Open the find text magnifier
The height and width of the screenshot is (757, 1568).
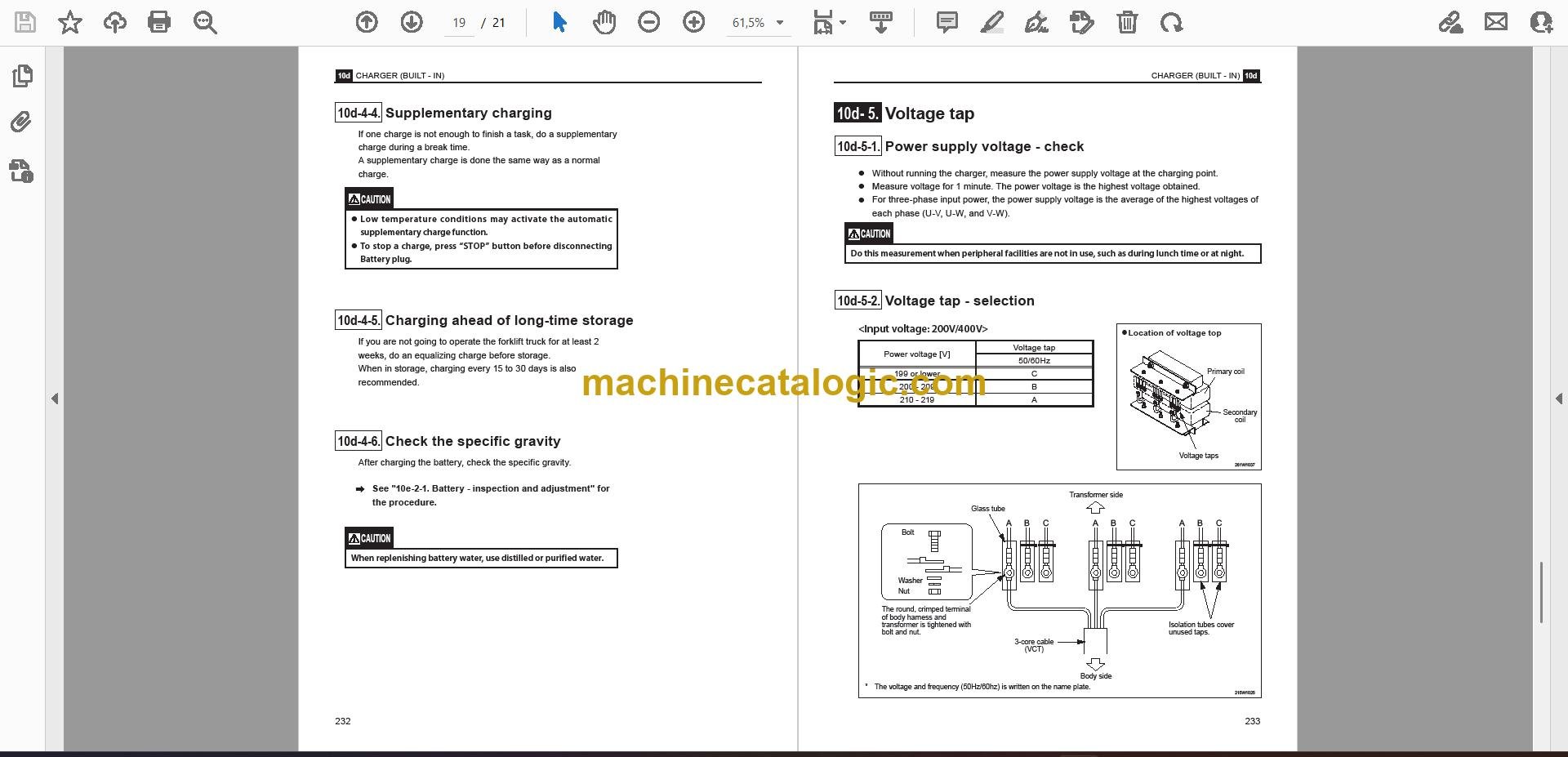(x=205, y=22)
